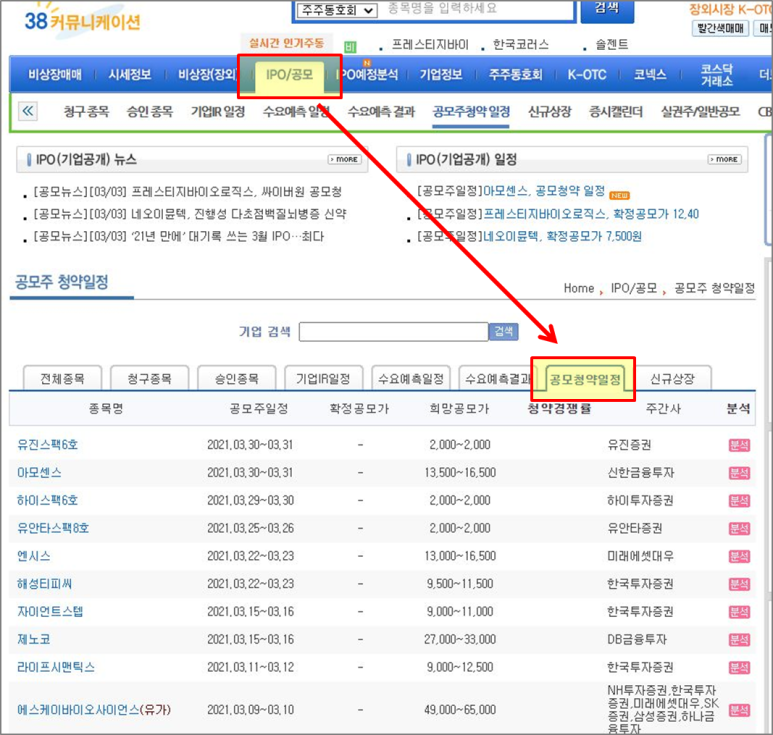This screenshot has width=773, height=735.
Task: Switch to the 신규상장 tab
Action: pyautogui.click(x=672, y=379)
